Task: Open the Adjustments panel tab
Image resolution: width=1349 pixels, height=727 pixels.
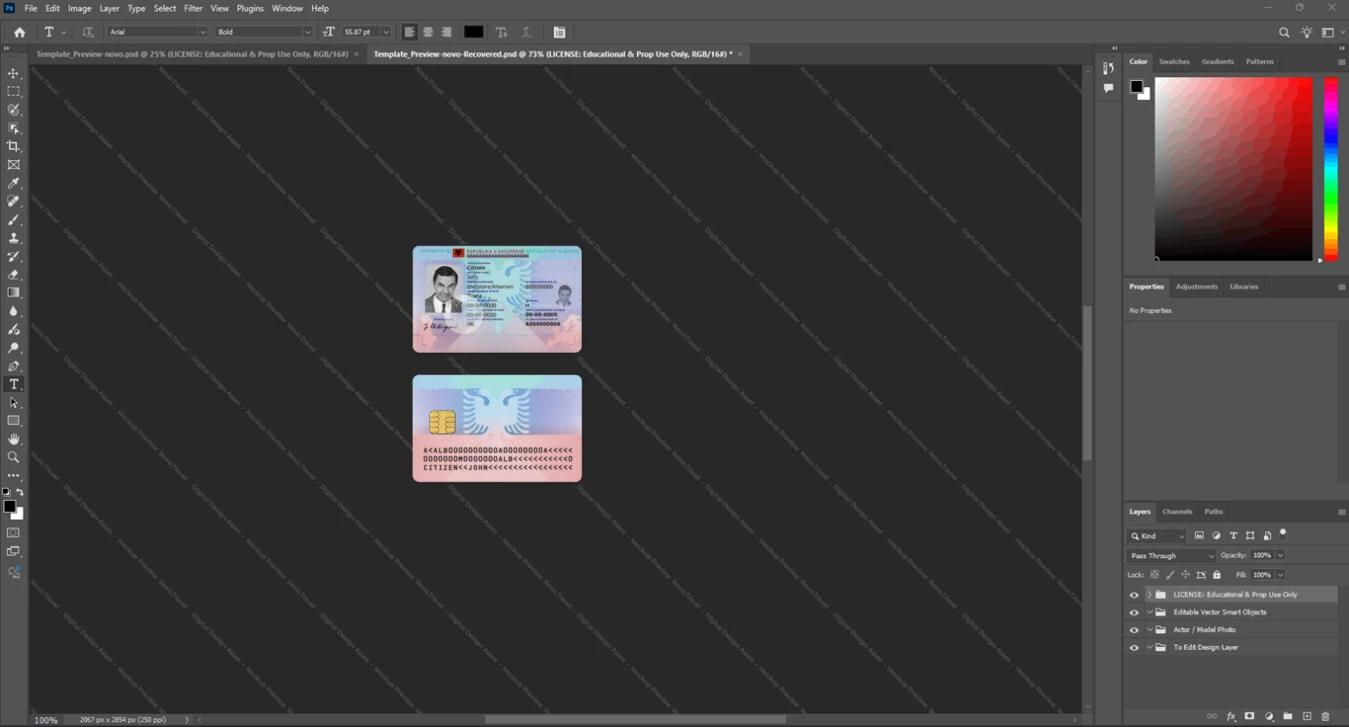Action: pyautogui.click(x=1196, y=286)
